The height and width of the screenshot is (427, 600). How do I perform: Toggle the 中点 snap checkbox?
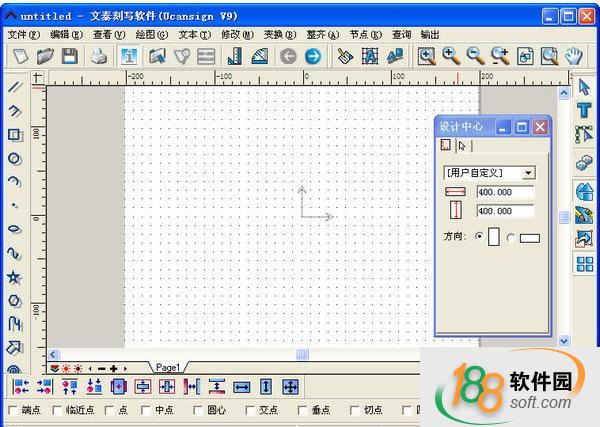(x=146, y=410)
